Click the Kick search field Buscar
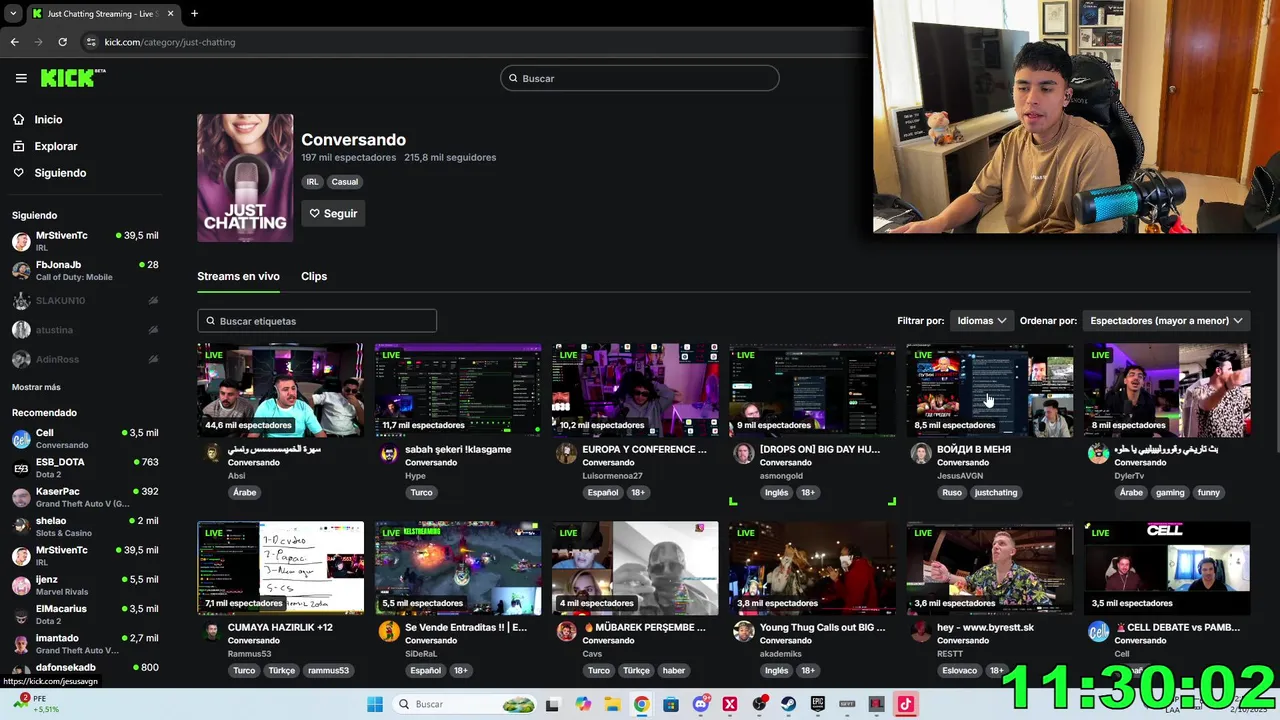This screenshot has width=1280, height=720. [640, 78]
